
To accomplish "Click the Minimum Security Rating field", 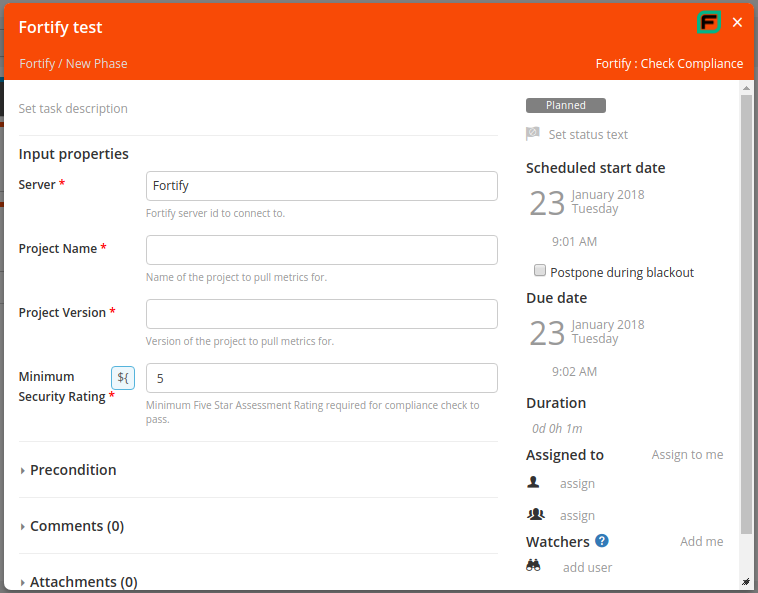I will click(x=321, y=378).
